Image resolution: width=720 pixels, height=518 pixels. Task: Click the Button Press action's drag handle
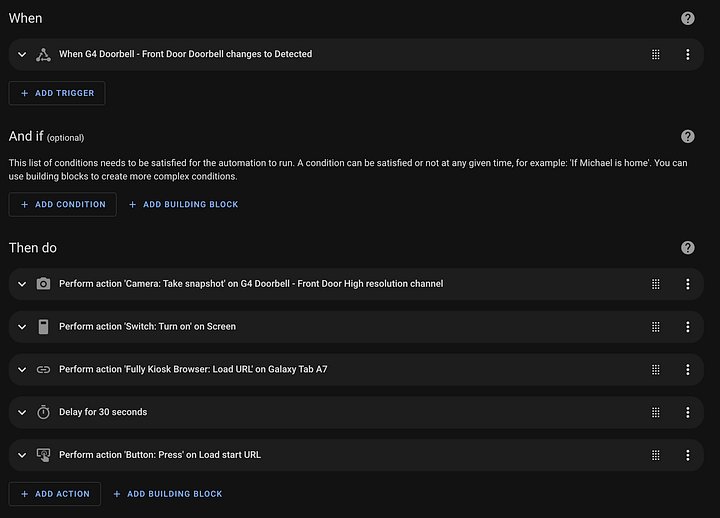(x=656, y=455)
